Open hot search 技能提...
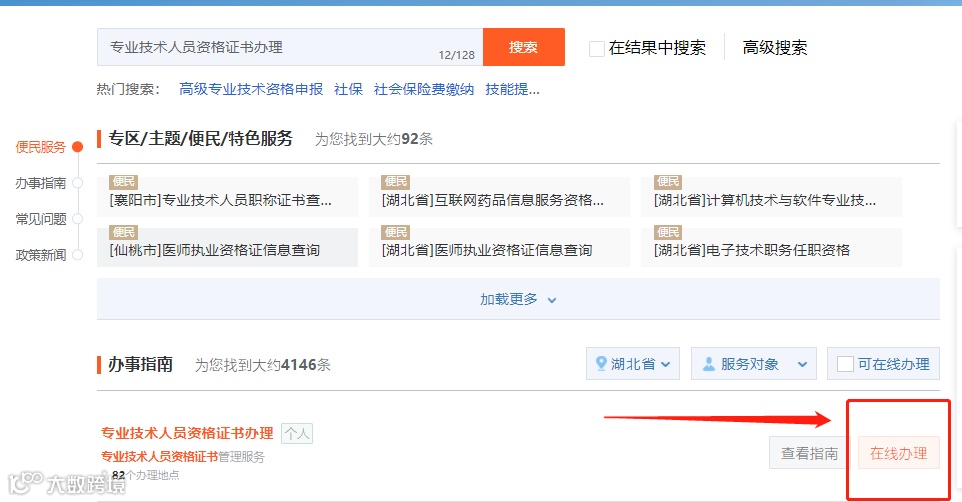962x502 pixels. [512, 90]
